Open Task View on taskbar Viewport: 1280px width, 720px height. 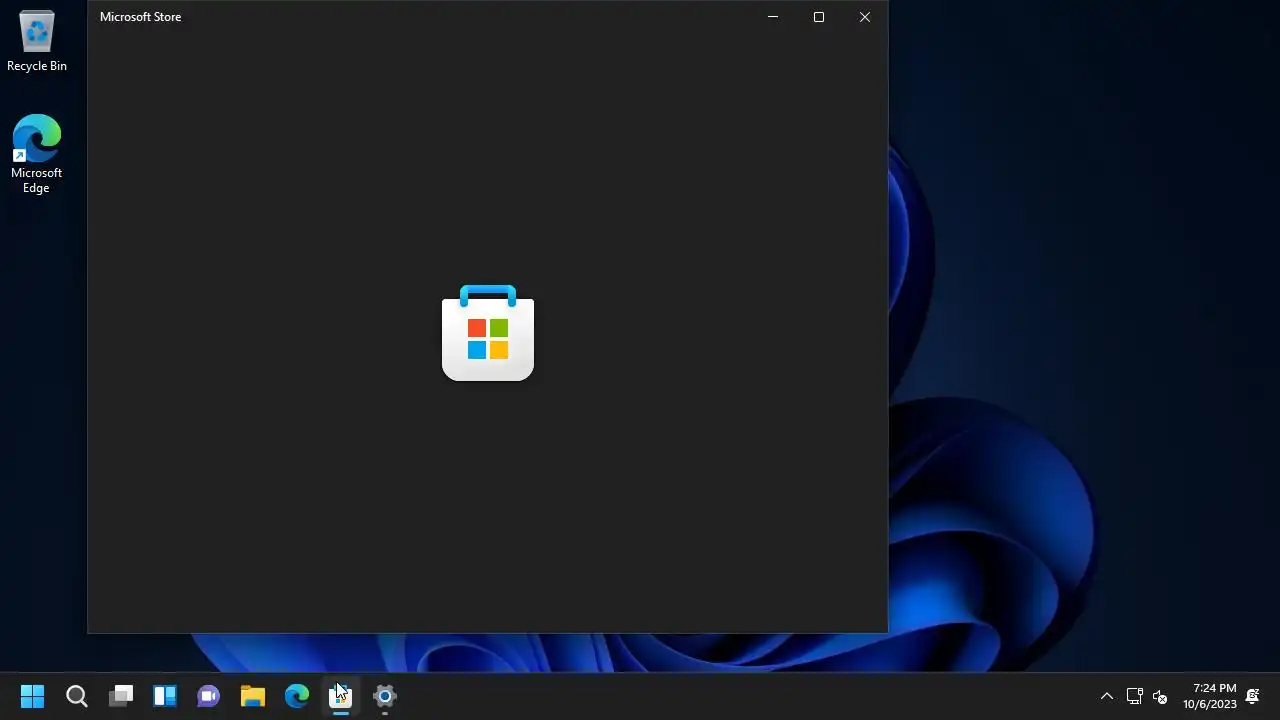point(121,696)
